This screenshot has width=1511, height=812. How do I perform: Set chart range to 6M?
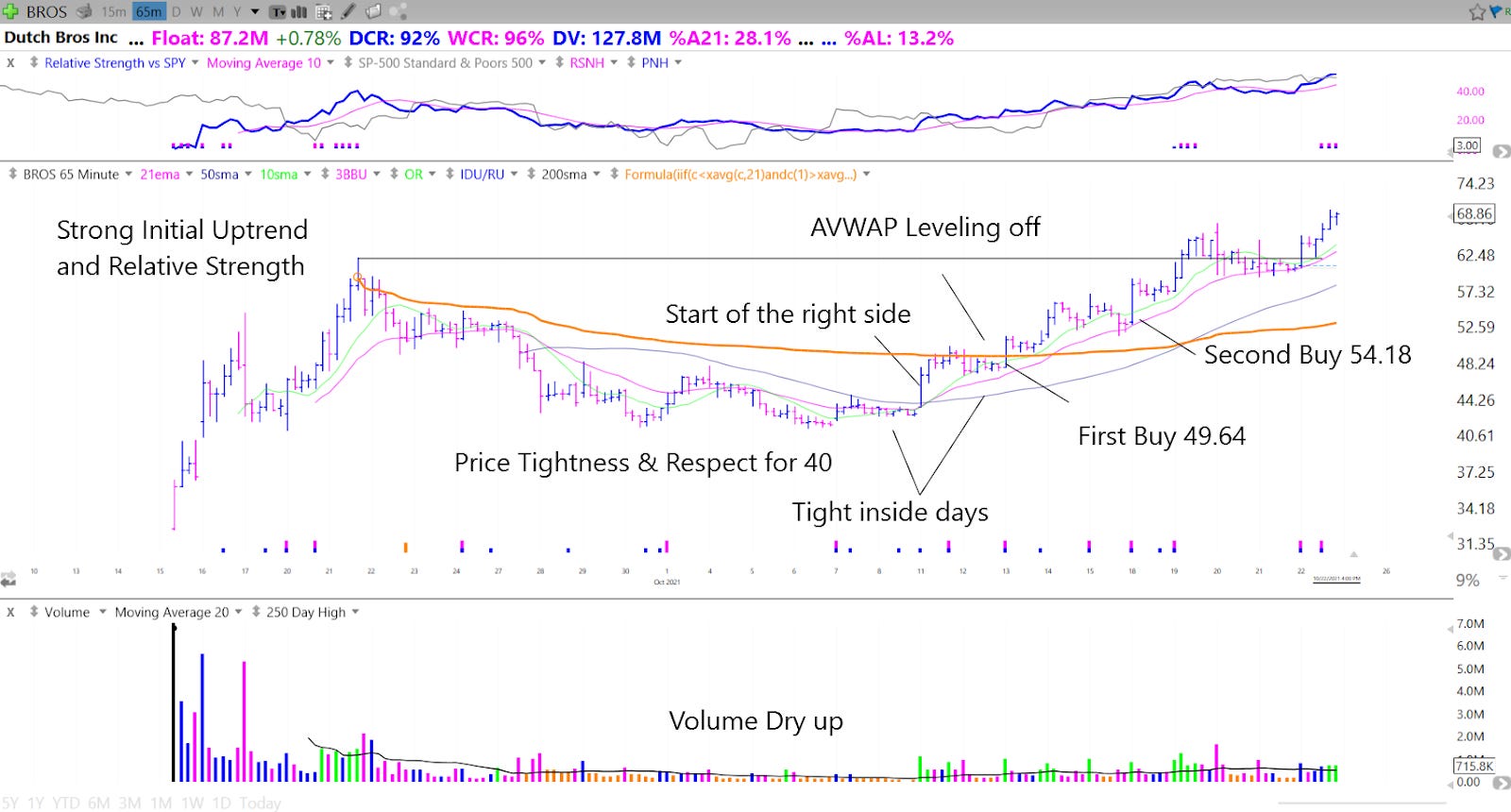(98, 803)
